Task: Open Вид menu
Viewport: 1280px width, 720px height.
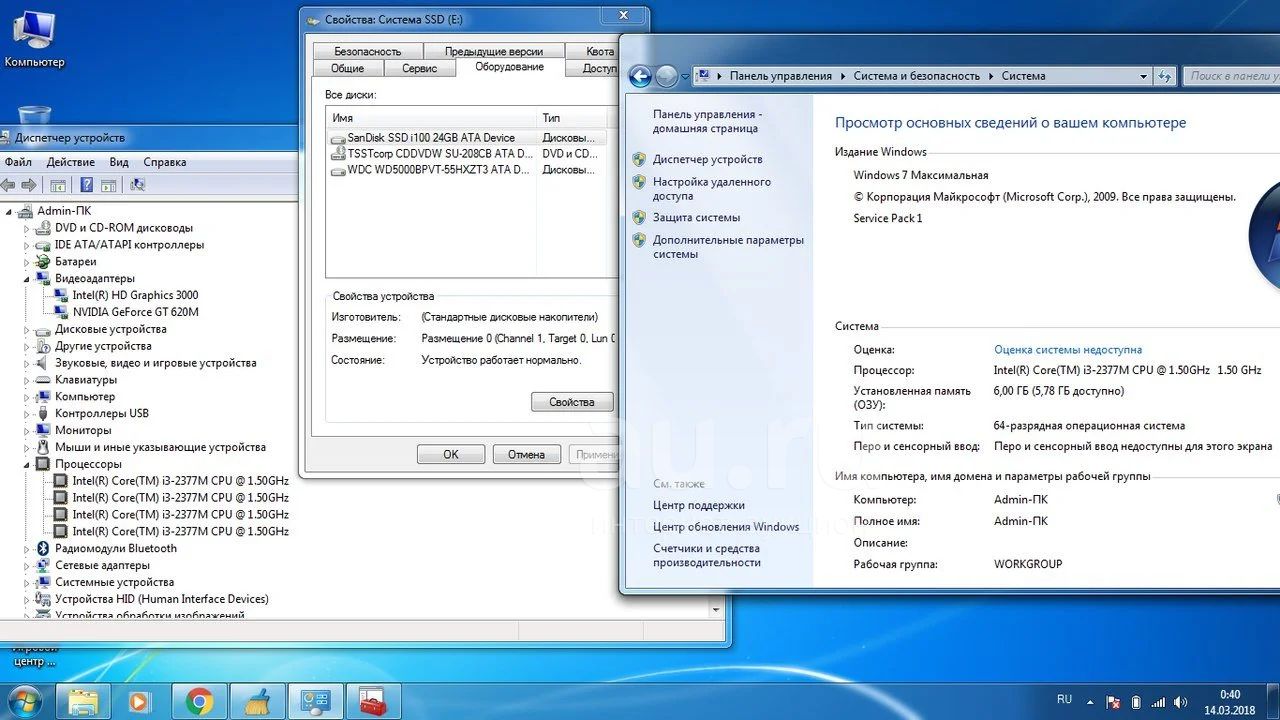Action: click(119, 162)
